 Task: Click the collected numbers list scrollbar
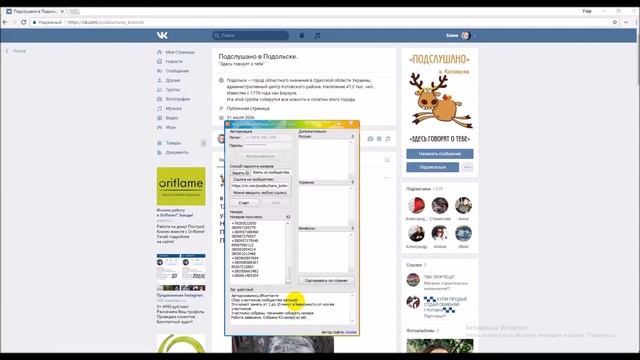(288, 252)
